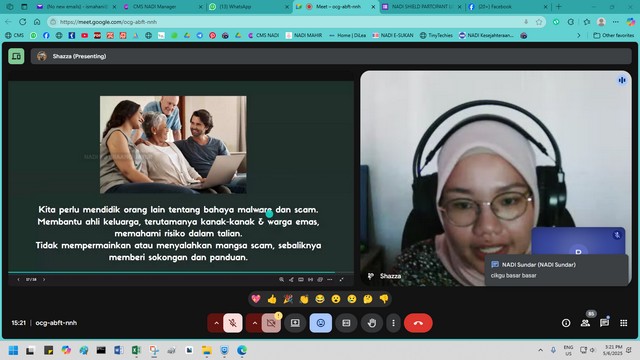The image size is (640, 360).
Task: Open the Activities grid icon
Action: click(x=624, y=323)
